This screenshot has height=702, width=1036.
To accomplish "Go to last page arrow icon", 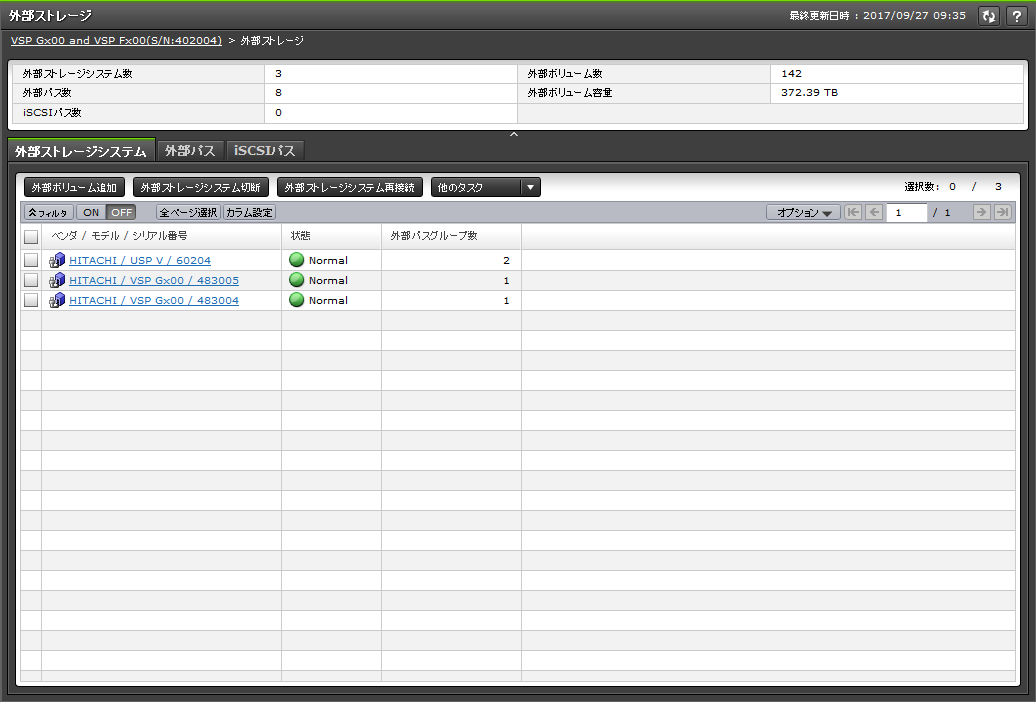I will [1002, 212].
